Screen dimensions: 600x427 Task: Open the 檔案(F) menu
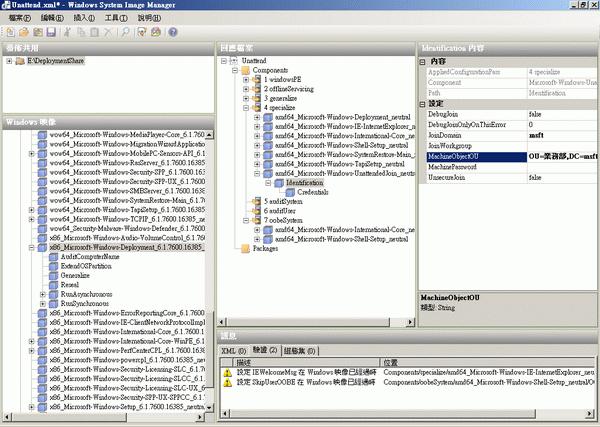tap(20, 18)
